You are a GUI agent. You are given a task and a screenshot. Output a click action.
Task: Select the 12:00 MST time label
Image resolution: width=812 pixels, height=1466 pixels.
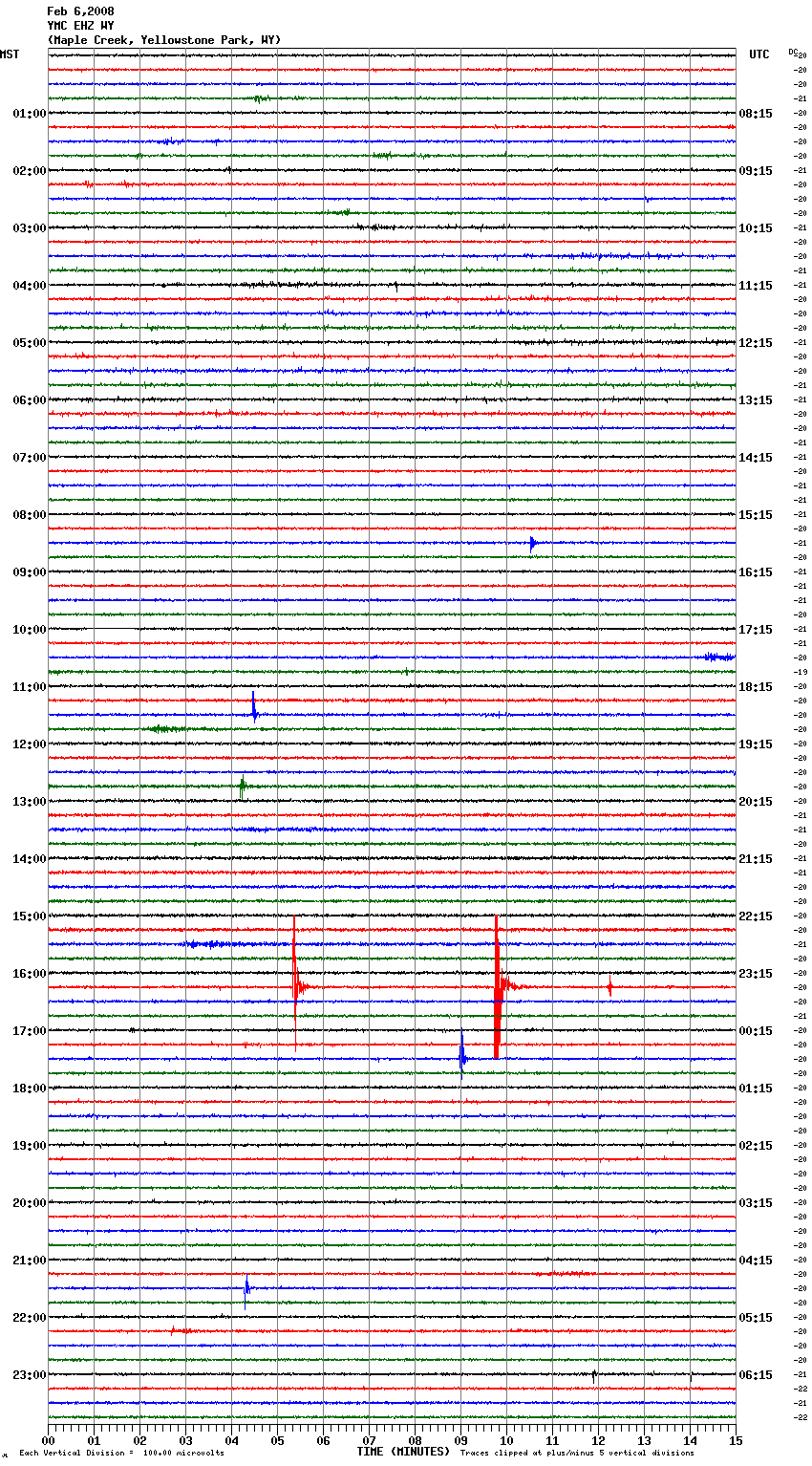(30, 744)
